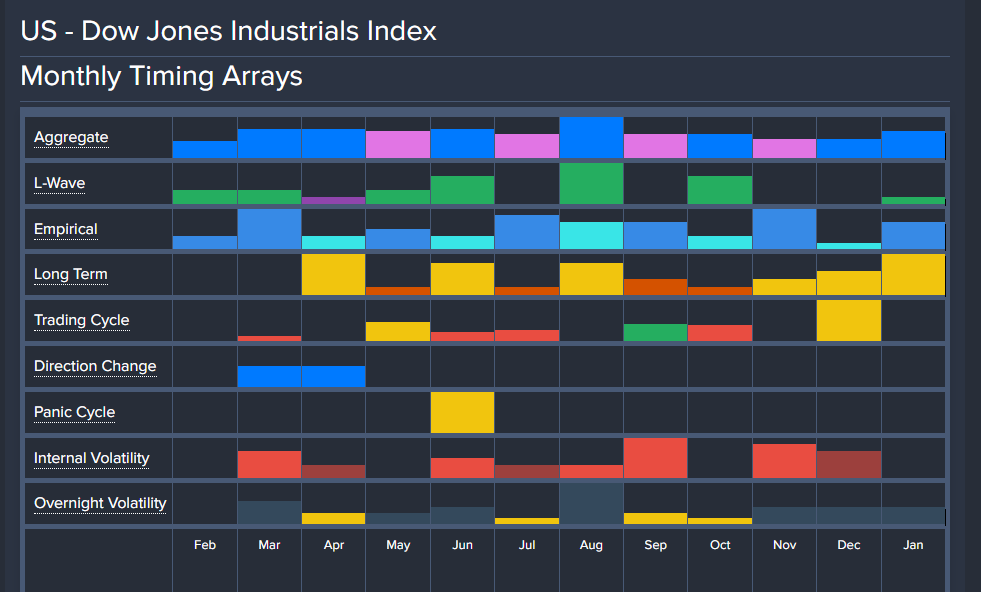Click the yellow Long Term bar for April
The width and height of the screenshot is (981, 592).
pyautogui.click(x=333, y=275)
